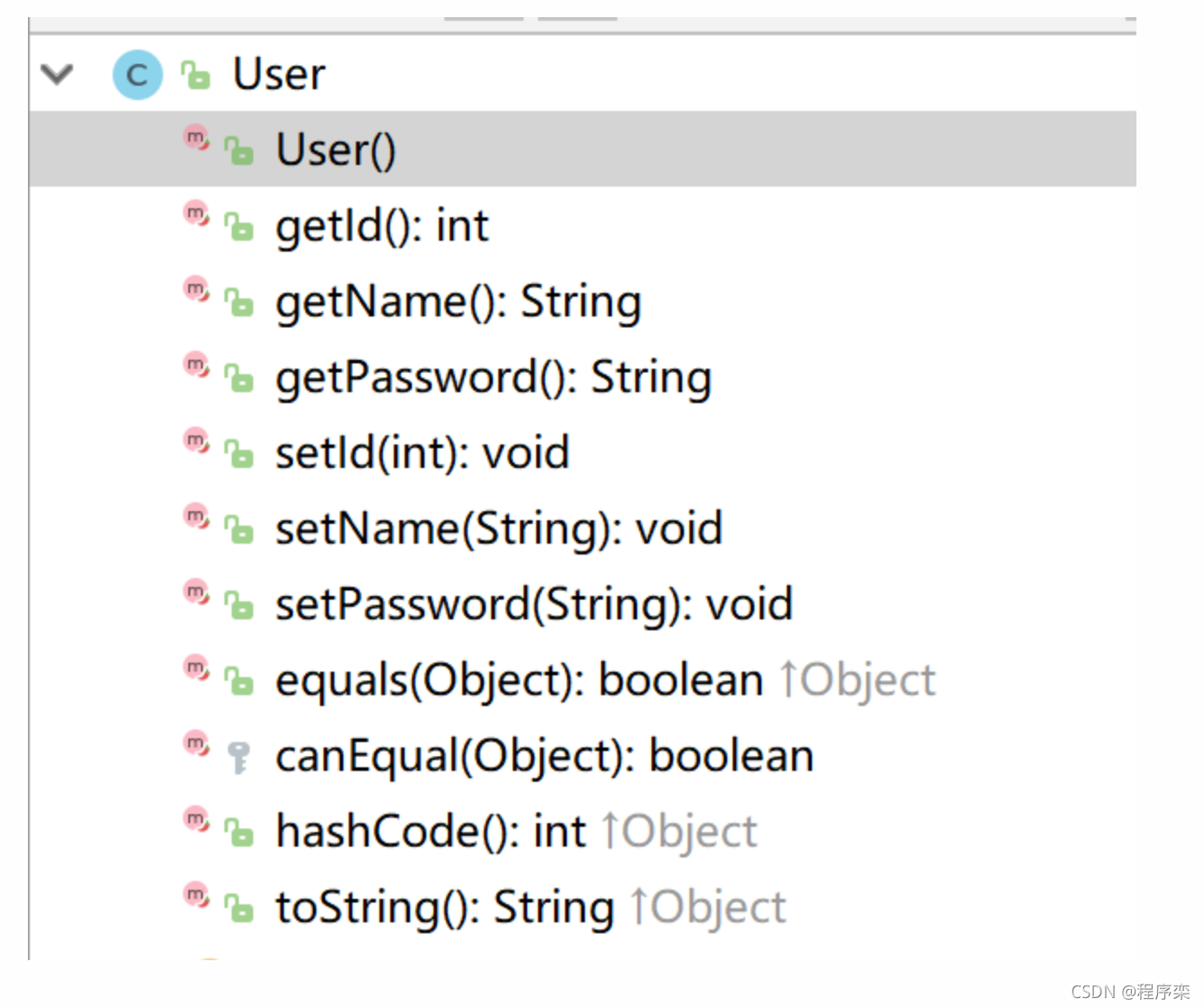Click method icon beside toString()

[x=196, y=895]
